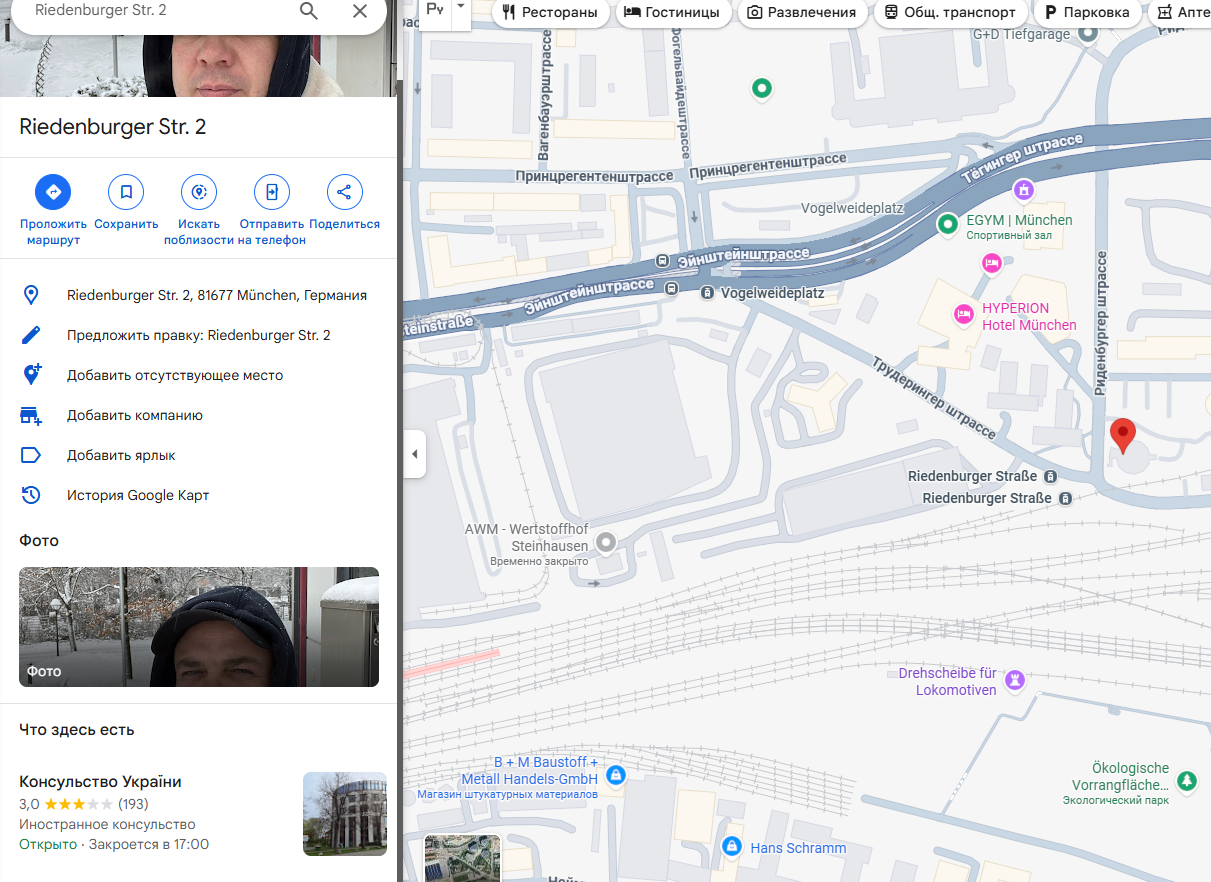1211x882 pixels.
Task: Click the EGYM | München green marker
Action: [x=947, y=225]
